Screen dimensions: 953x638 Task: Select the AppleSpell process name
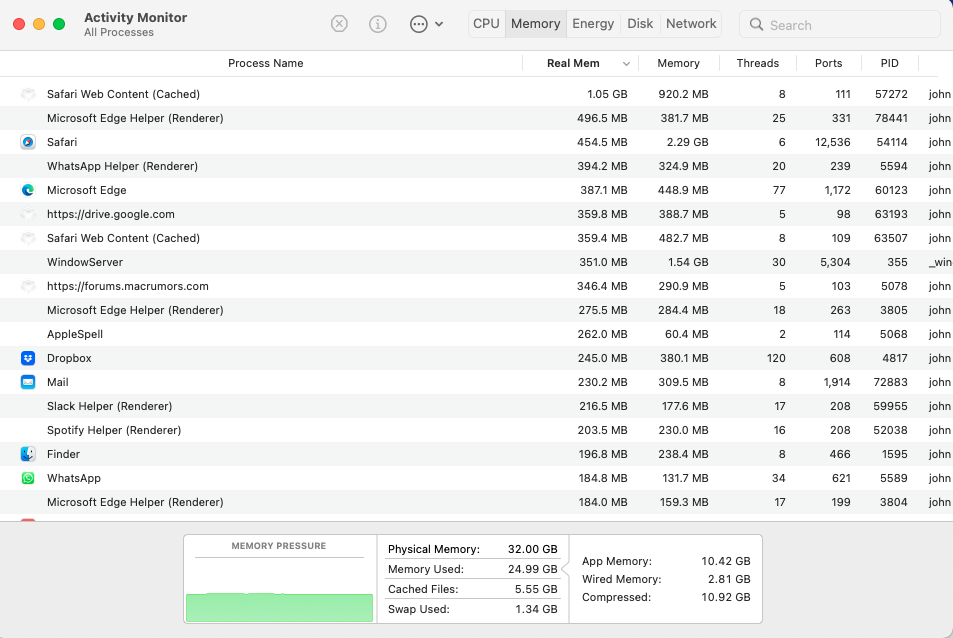(75, 334)
